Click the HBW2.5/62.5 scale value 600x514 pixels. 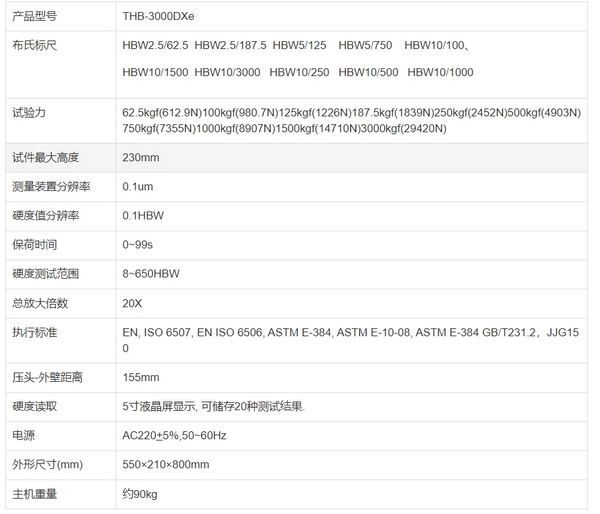tap(155, 46)
